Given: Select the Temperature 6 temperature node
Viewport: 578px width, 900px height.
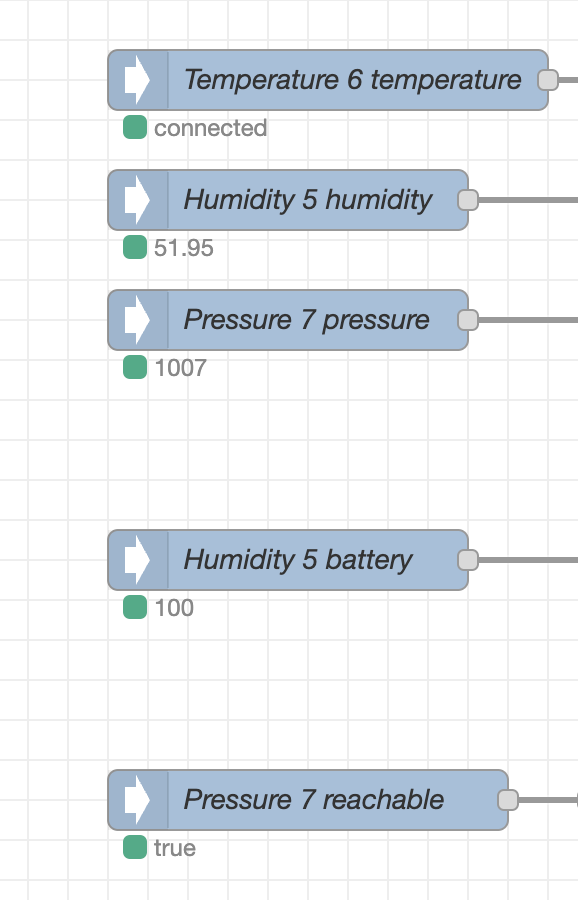Looking at the screenshot, I should pyautogui.click(x=328, y=80).
